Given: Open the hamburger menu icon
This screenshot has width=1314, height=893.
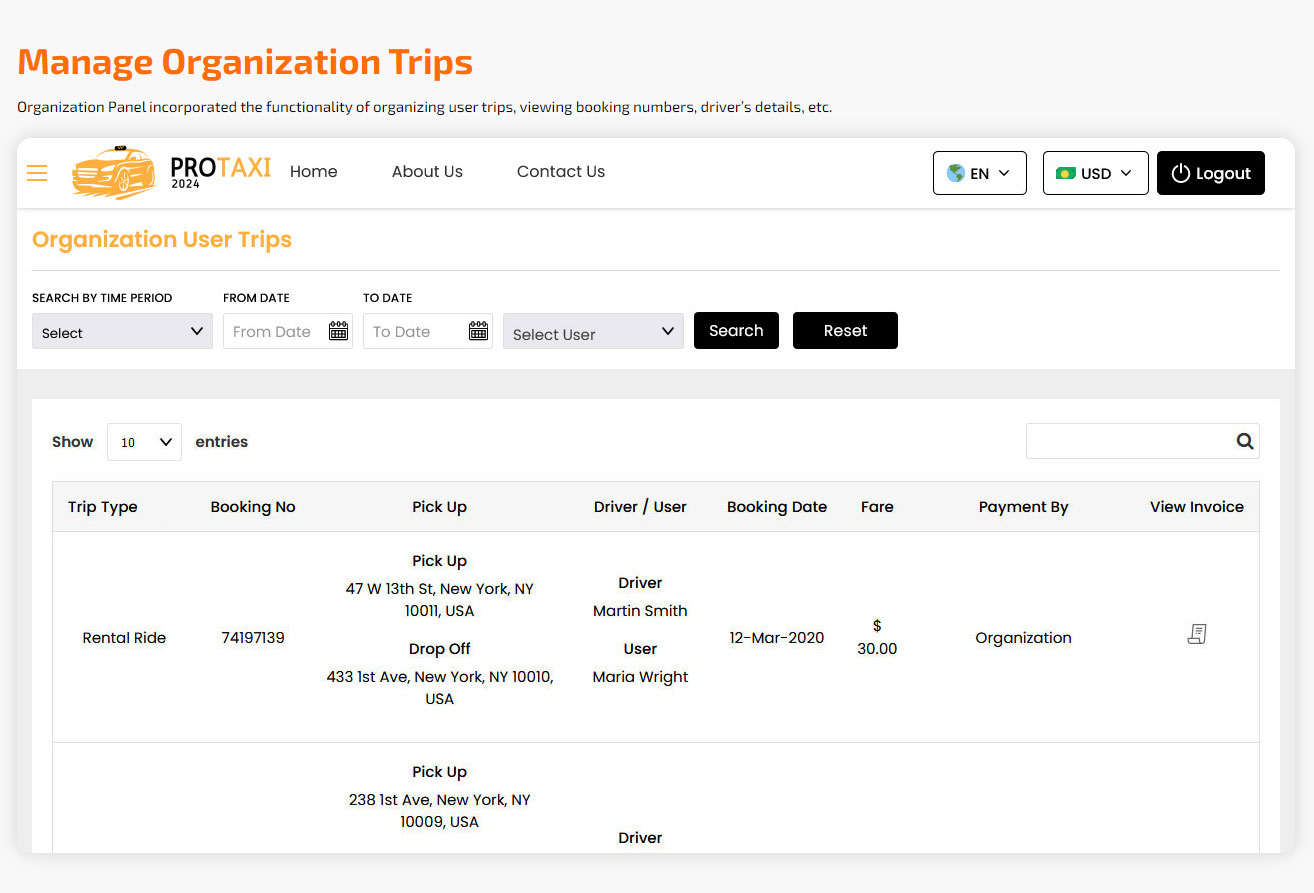Looking at the screenshot, I should (x=37, y=173).
